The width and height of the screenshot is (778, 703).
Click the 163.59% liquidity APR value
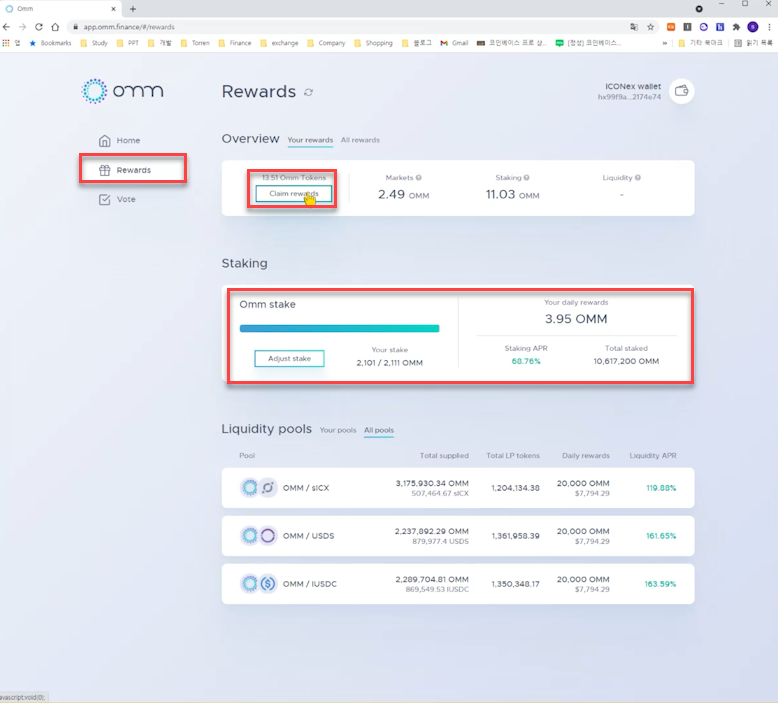660,584
